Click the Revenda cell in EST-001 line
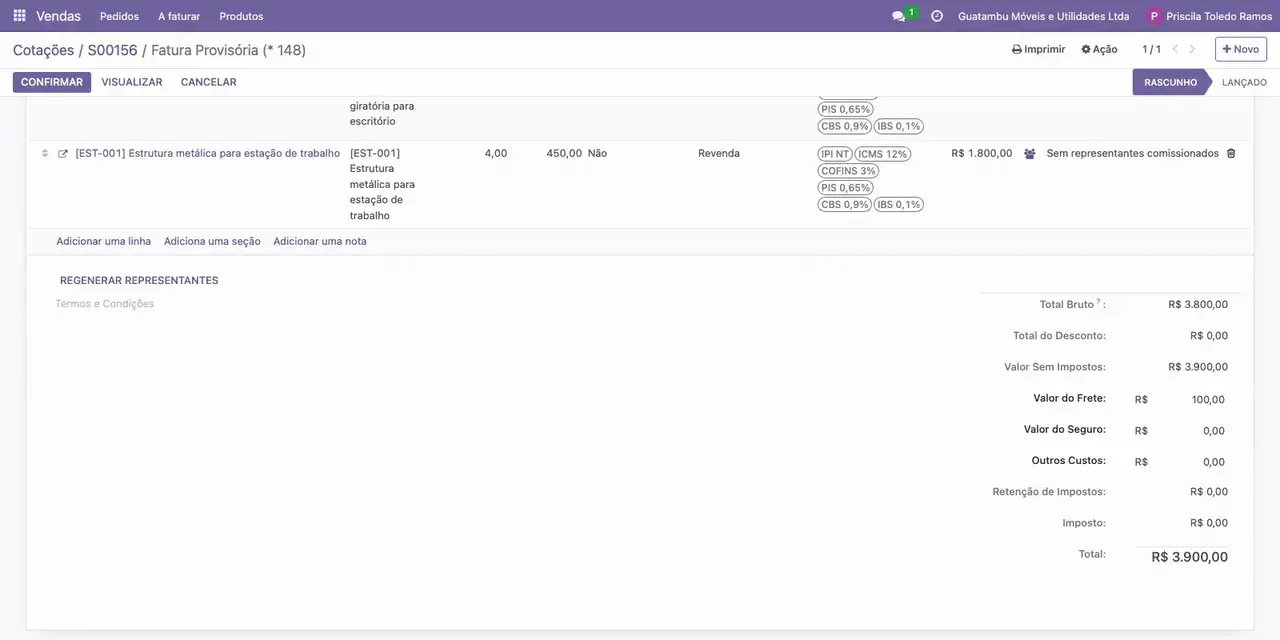1280x640 pixels. [719, 153]
